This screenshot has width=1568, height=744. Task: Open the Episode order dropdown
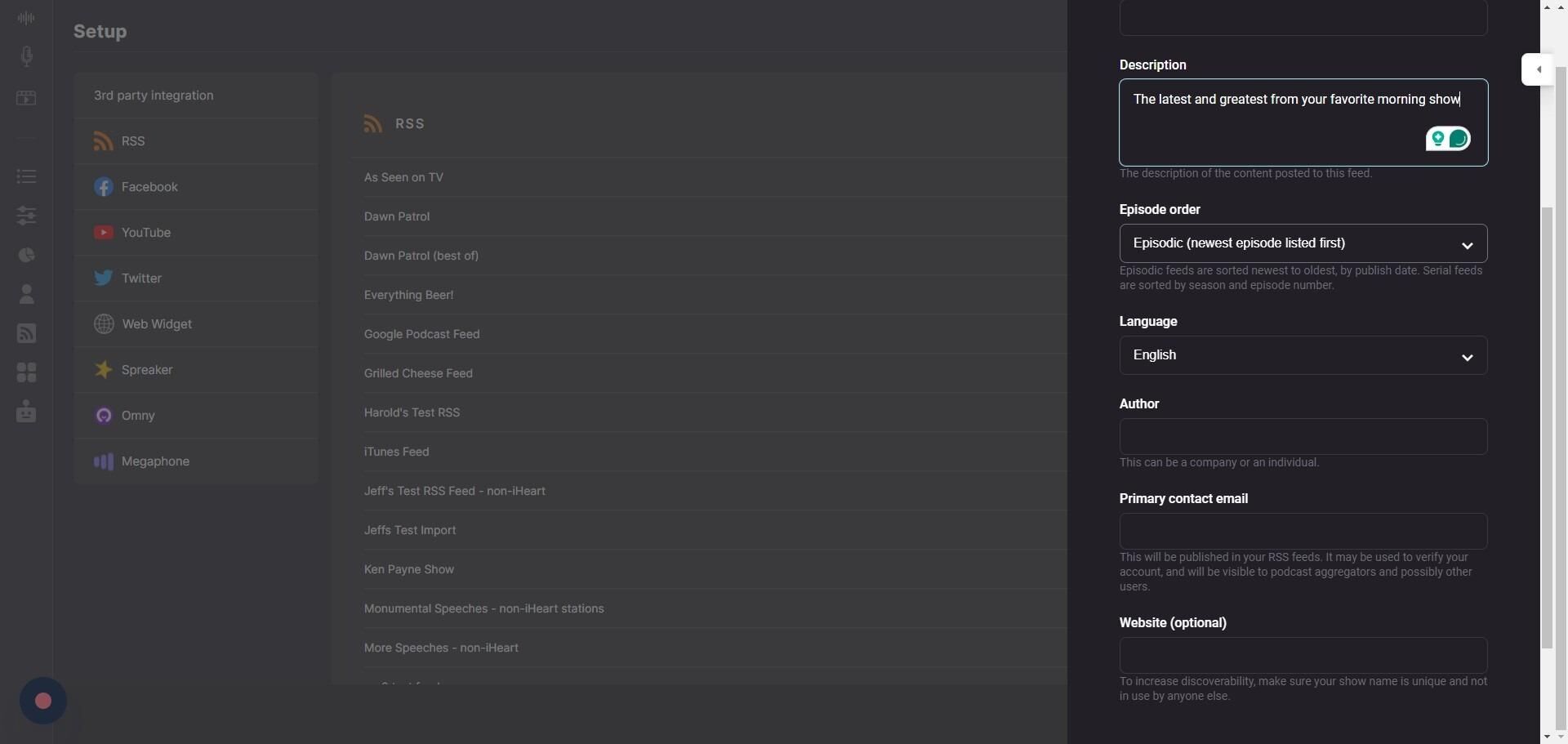click(x=1303, y=243)
